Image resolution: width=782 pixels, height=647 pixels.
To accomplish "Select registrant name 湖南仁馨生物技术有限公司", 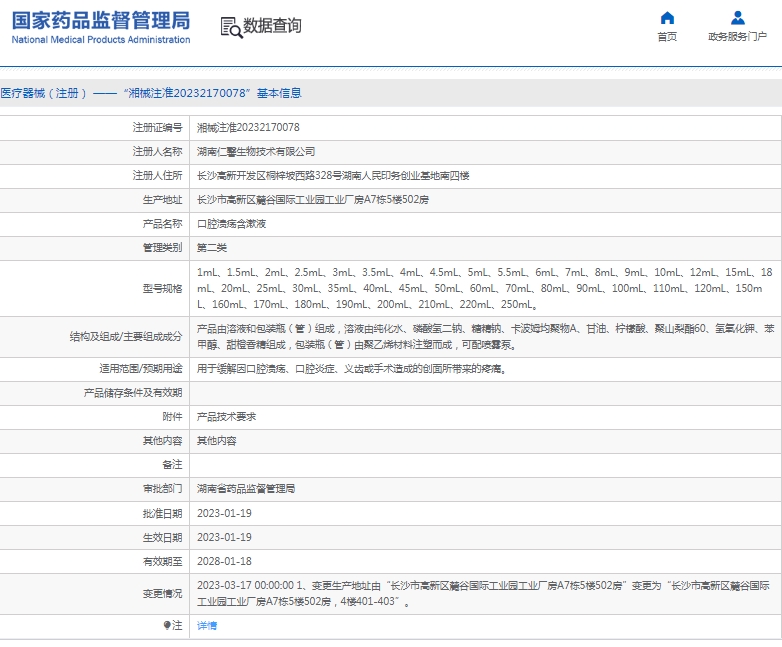I will (x=255, y=152).
